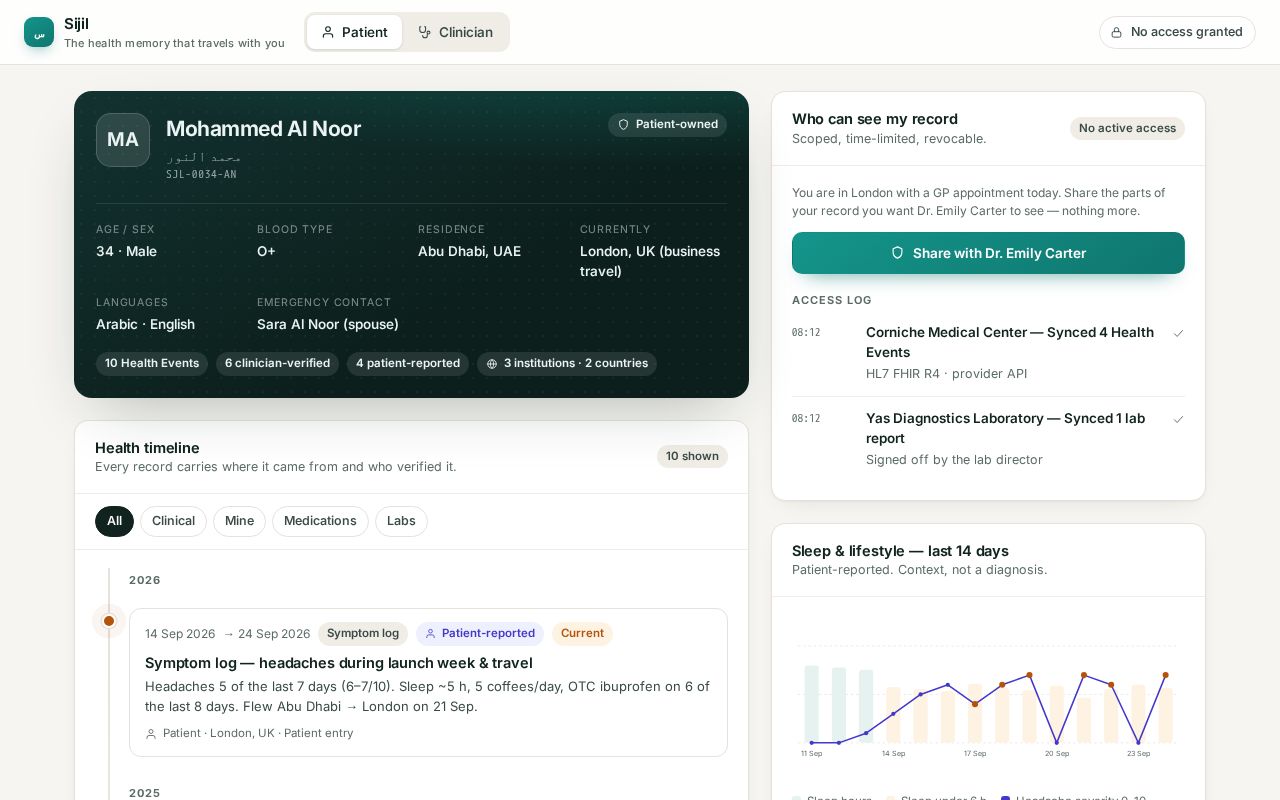This screenshot has height=800, width=1280.
Task: Open the No access granted status button
Action: [1177, 32]
